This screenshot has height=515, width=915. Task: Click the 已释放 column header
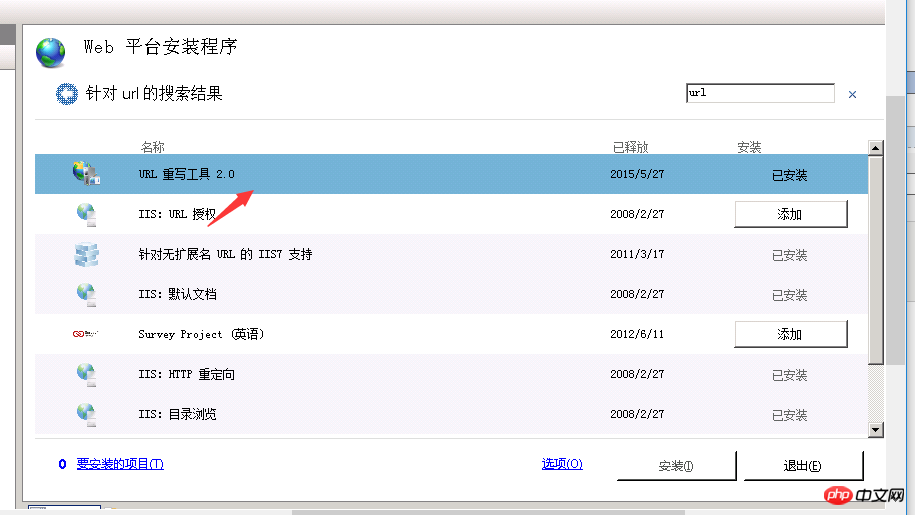click(x=631, y=147)
